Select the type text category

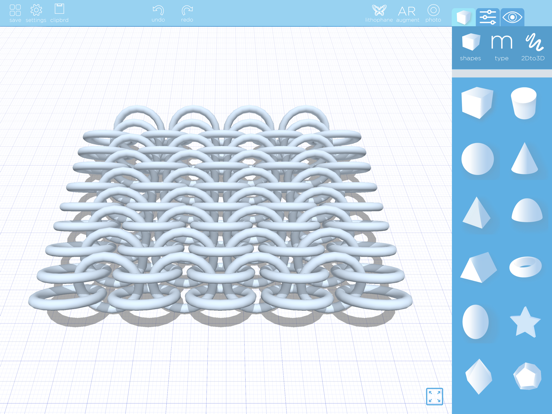coord(502,47)
